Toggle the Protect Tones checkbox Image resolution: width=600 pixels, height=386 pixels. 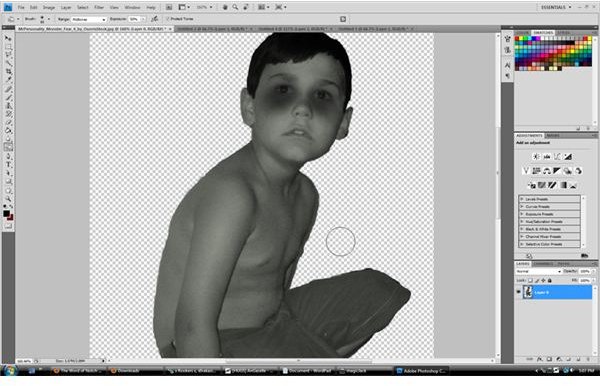[168, 19]
